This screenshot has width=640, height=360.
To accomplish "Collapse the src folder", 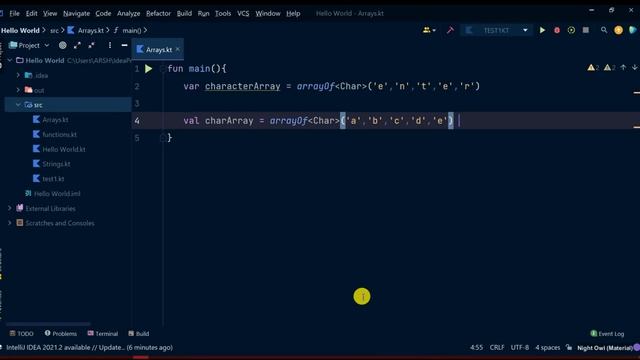I will 18,104.
